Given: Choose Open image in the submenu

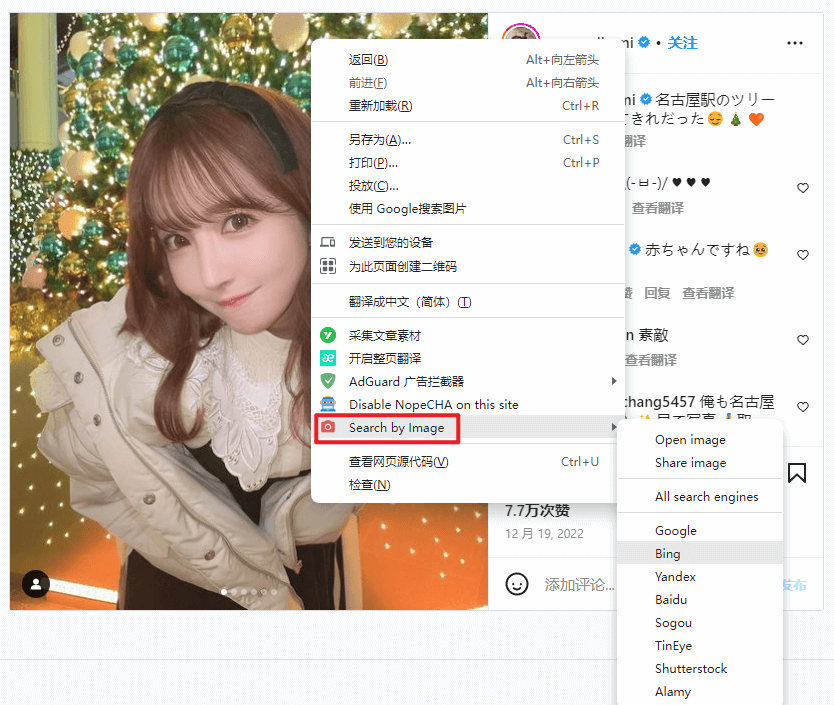Looking at the screenshot, I should (689, 439).
